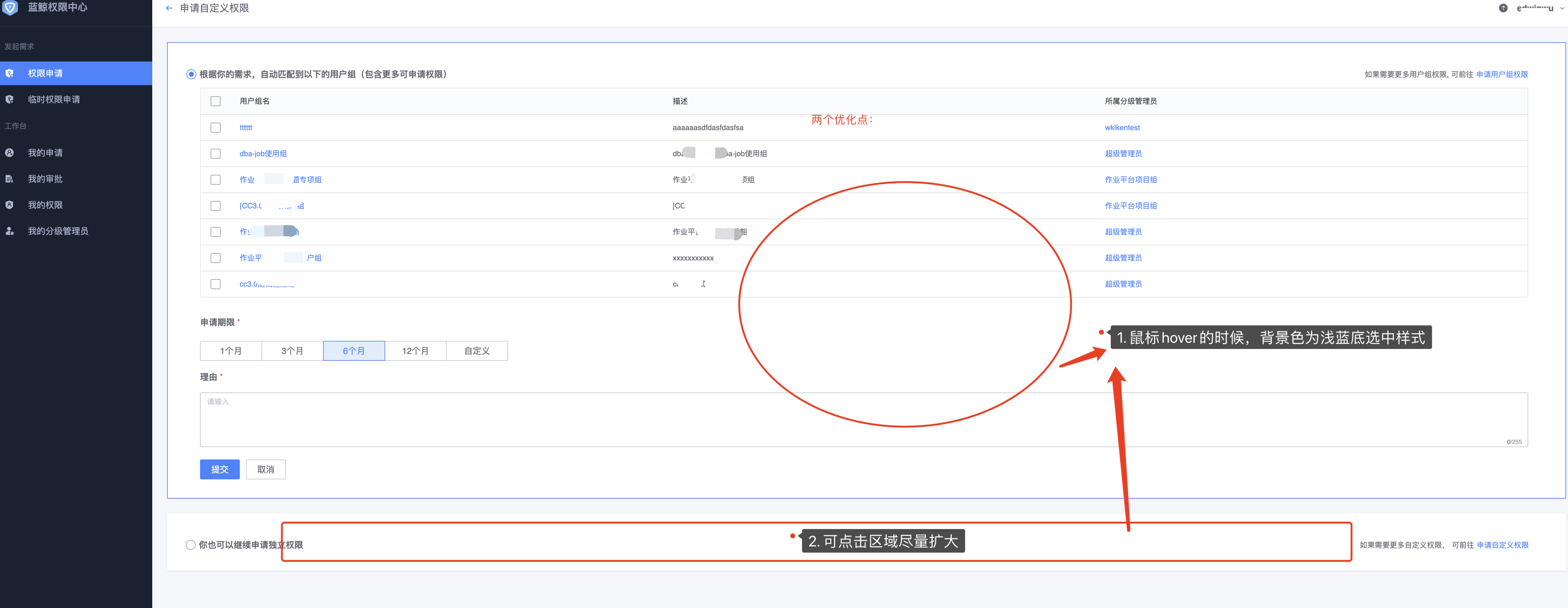Click the help question mark icon
The width and height of the screenshot is (1568, 608).
(x=1503, y=8)
